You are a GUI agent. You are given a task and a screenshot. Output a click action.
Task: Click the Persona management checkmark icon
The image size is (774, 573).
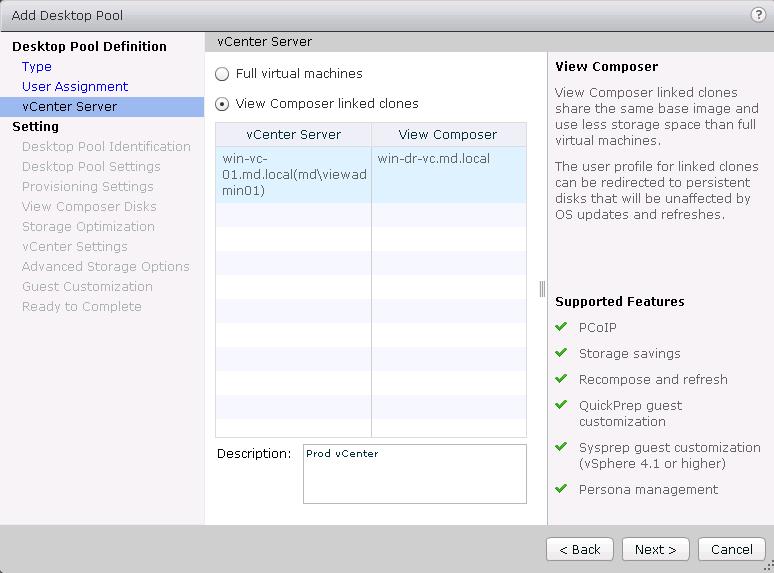coord(562,489)
